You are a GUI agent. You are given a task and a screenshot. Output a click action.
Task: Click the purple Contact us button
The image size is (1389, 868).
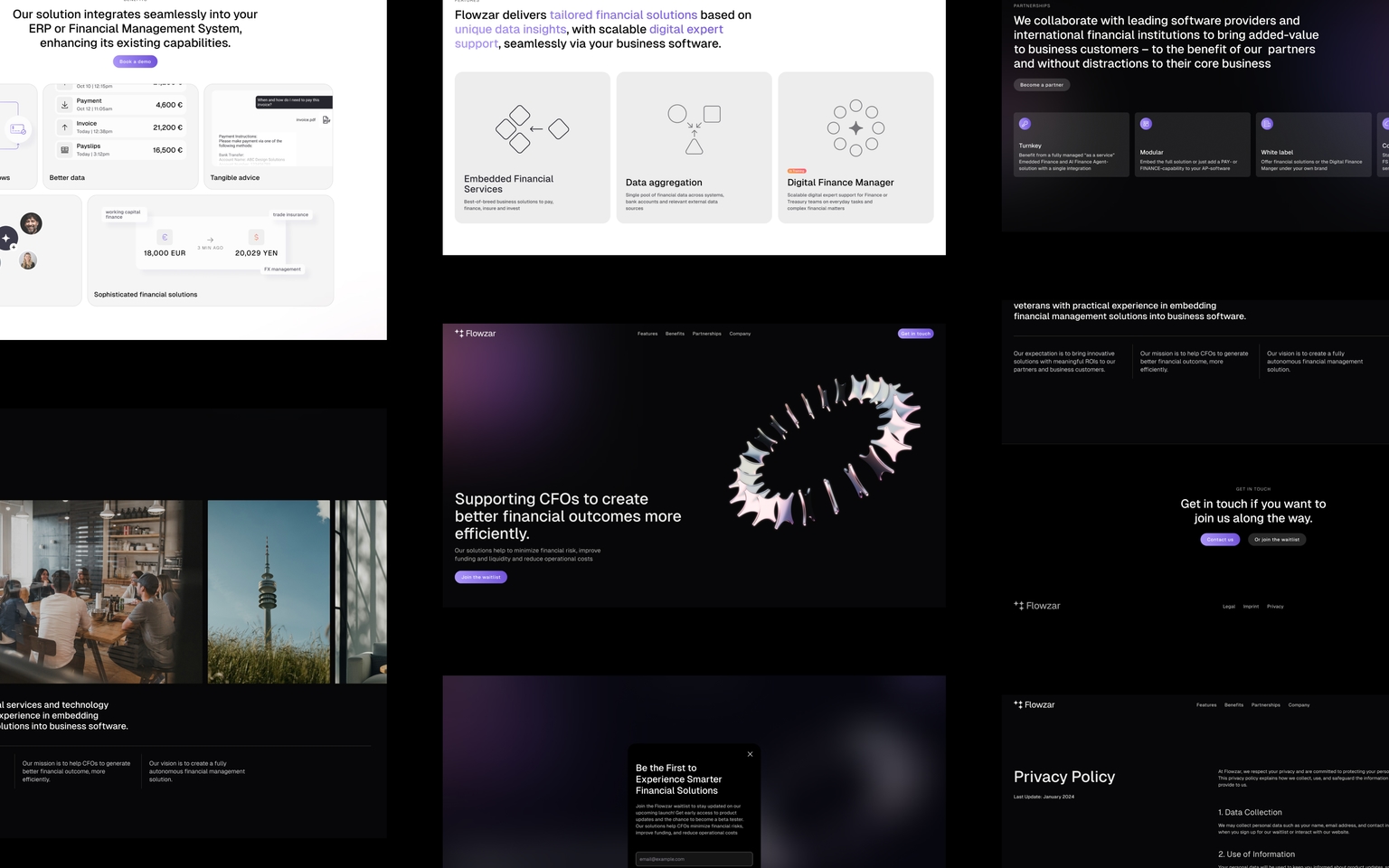1220,540
